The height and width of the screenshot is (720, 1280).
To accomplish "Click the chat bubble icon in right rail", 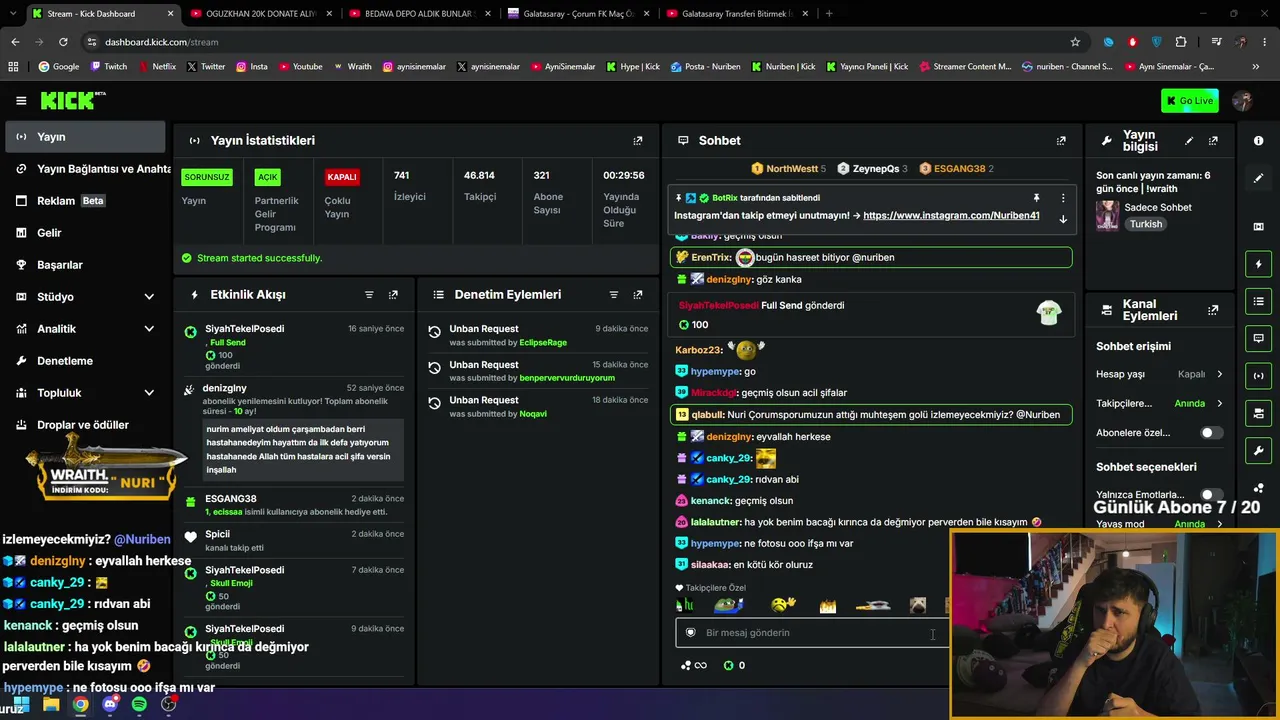I will [x=1258, y=339].
